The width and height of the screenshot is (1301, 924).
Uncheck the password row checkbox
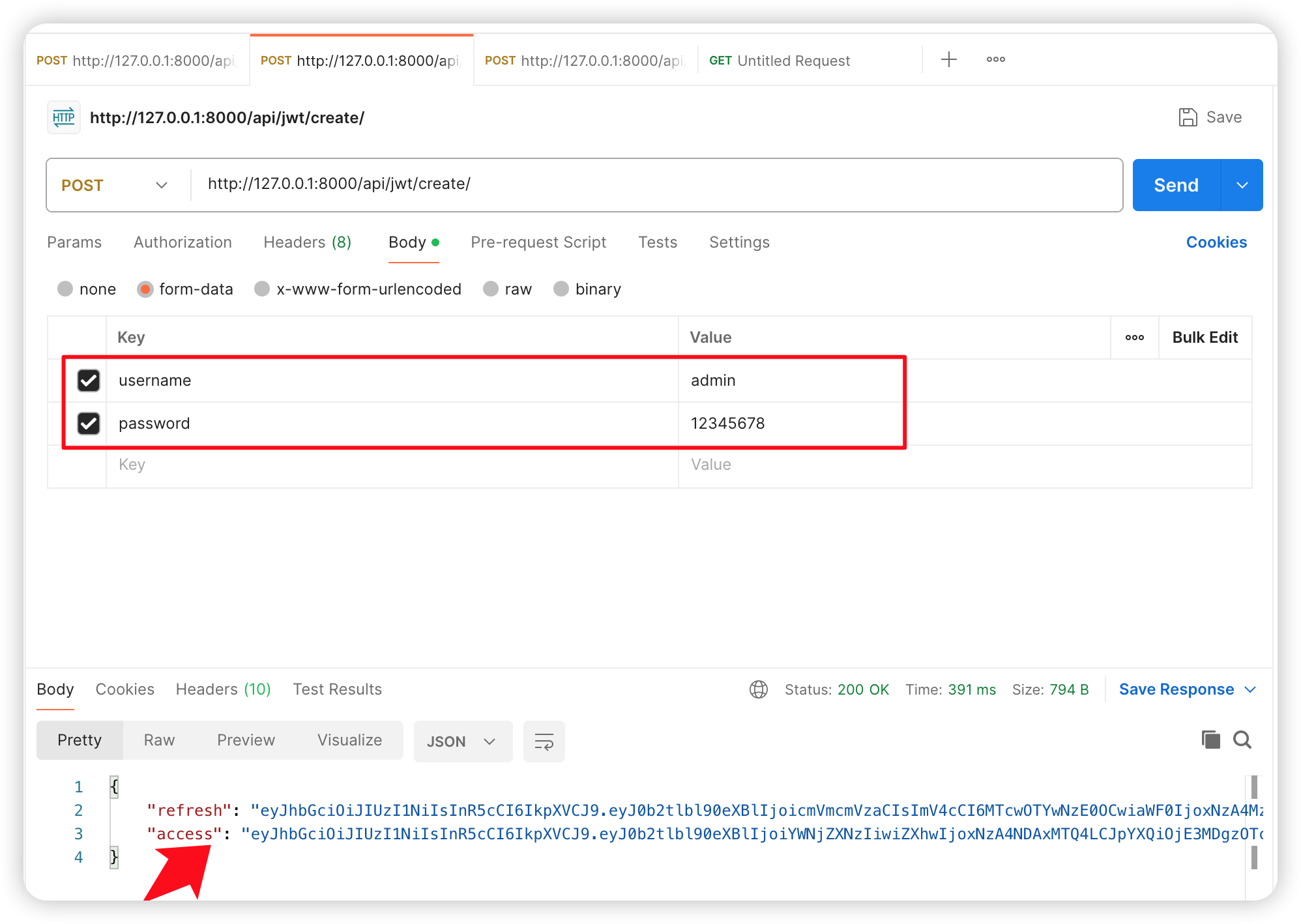coord(89,424)
